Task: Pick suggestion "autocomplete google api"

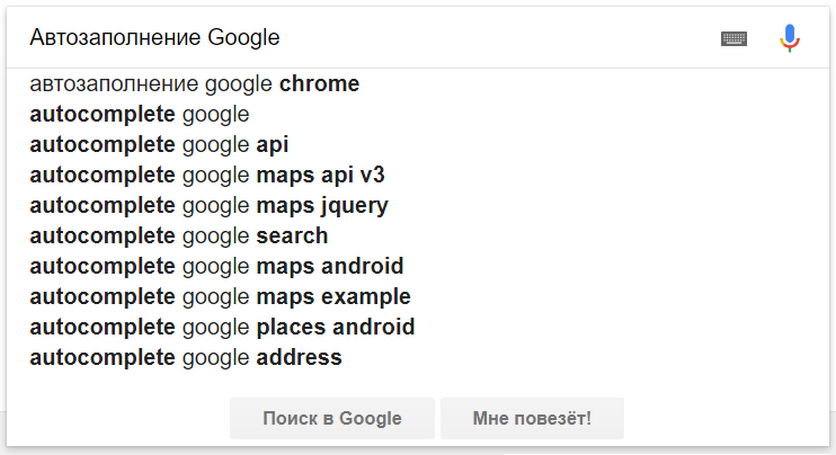Action: point(160,145)
